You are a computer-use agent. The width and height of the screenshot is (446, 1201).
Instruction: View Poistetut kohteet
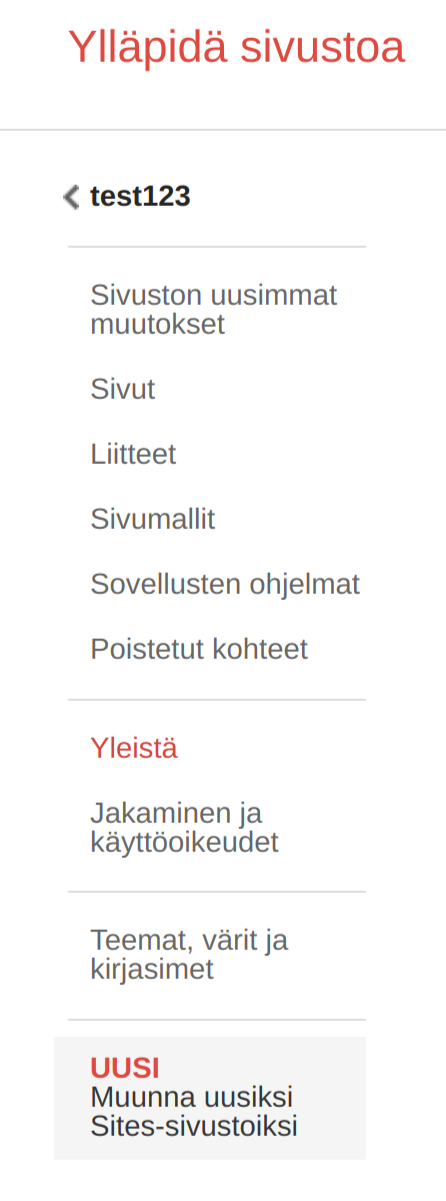tap(199, 649)
